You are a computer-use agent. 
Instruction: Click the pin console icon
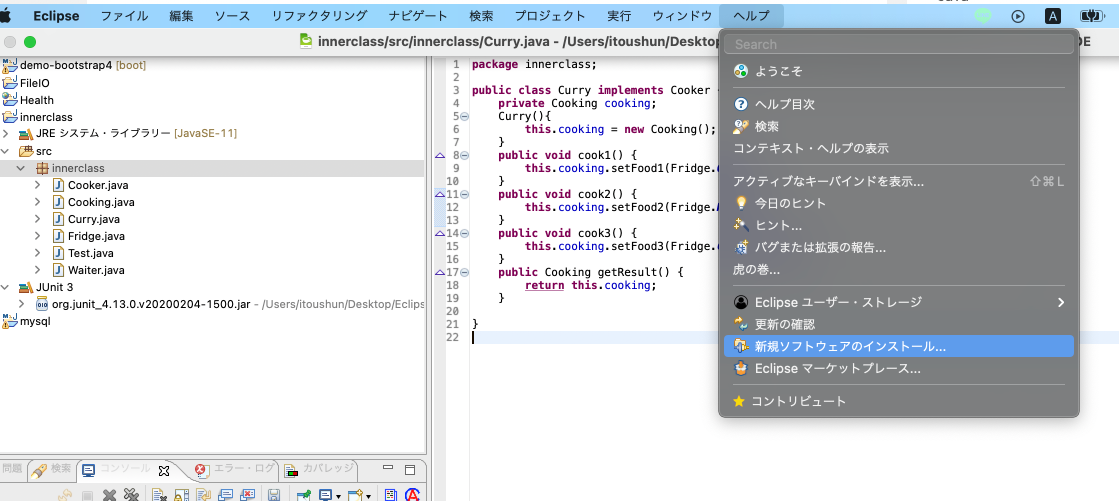pos(304,495)
